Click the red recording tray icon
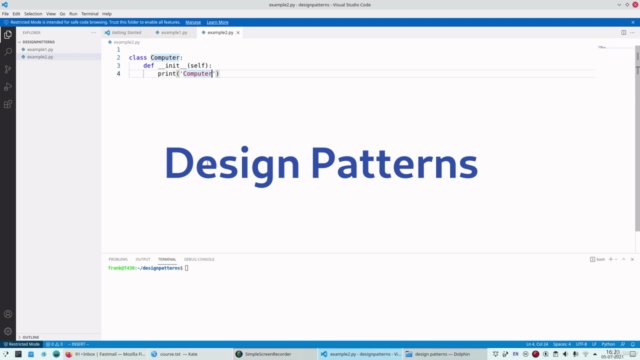The height and width of the screenshot is (360, 640). [536, 354]
